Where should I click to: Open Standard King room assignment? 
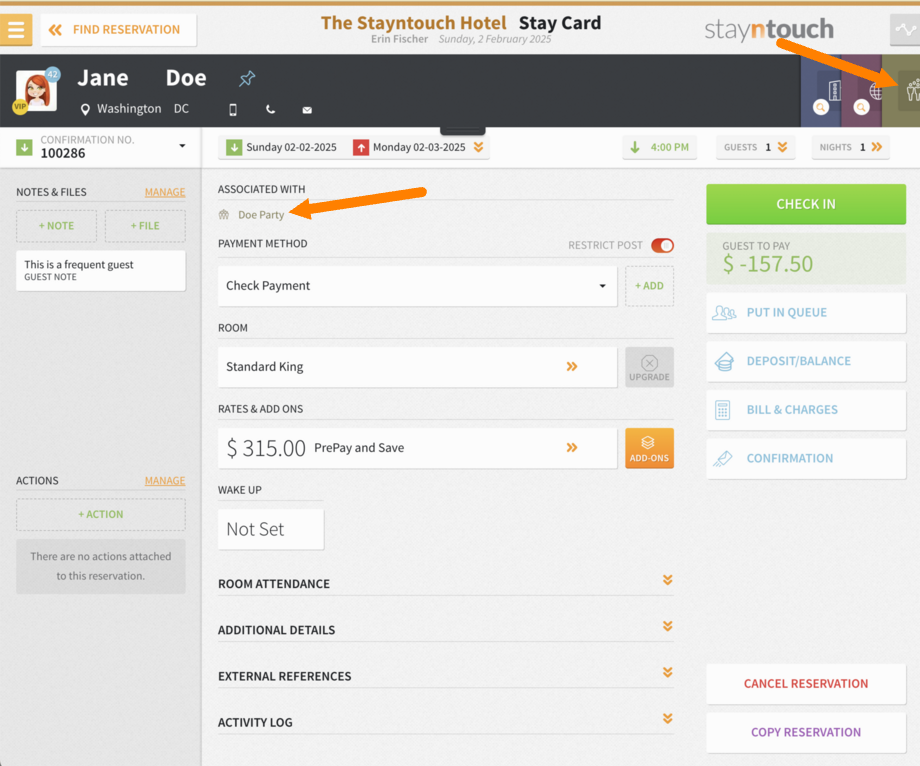pos(418,367)
